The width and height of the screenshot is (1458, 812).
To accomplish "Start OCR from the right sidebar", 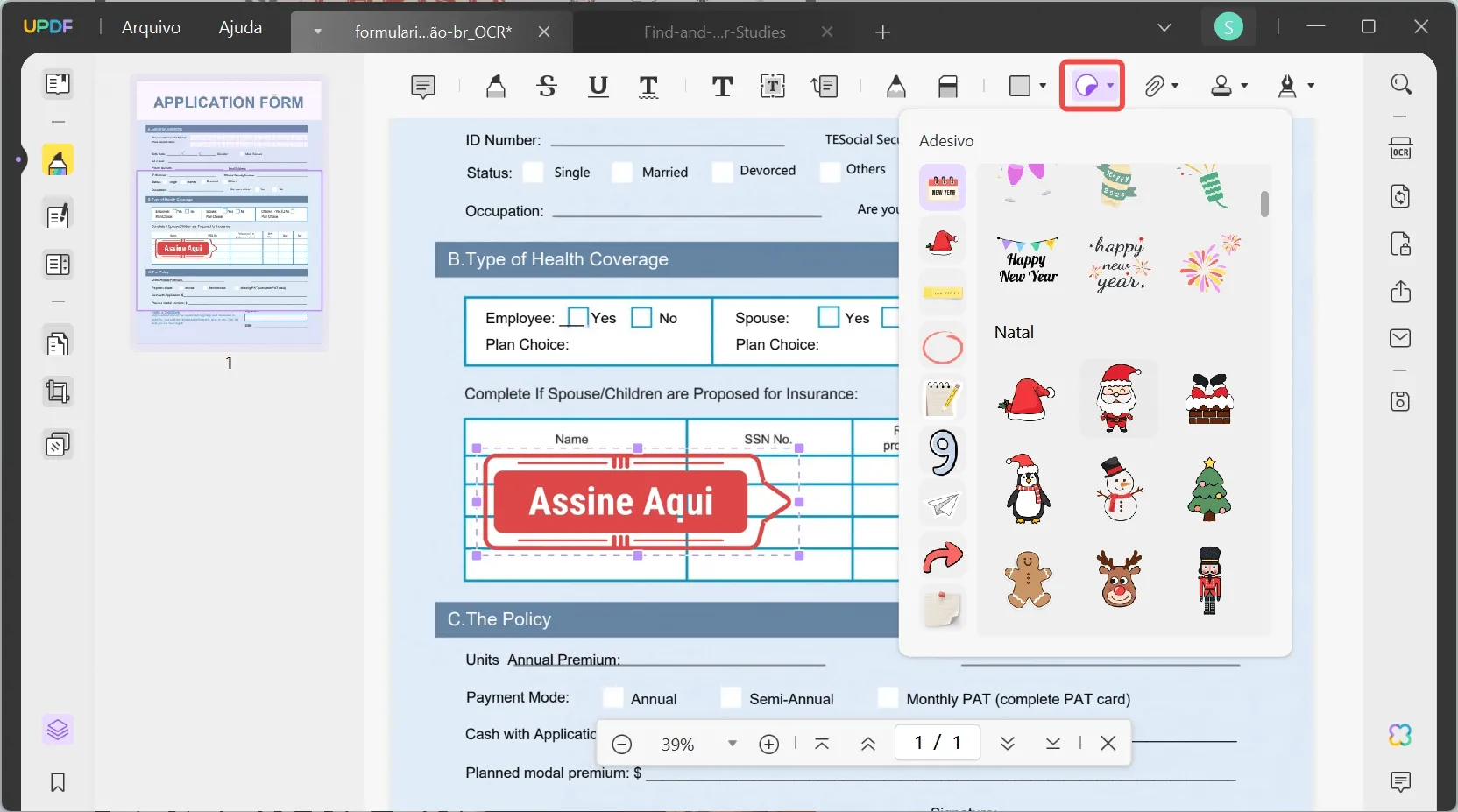I will pos(1400,148).
